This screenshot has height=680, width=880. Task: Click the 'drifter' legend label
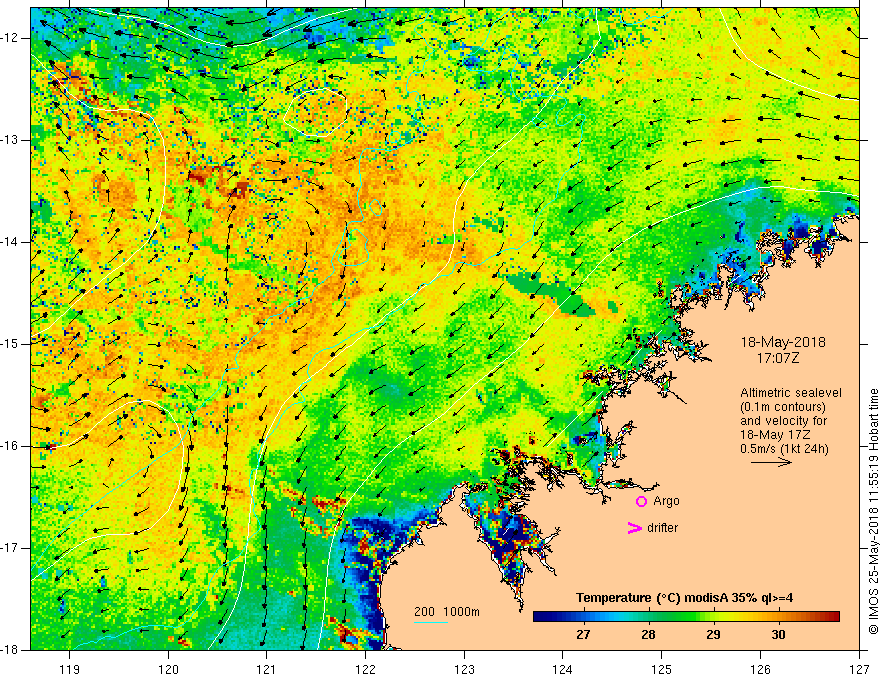point(662,528)
